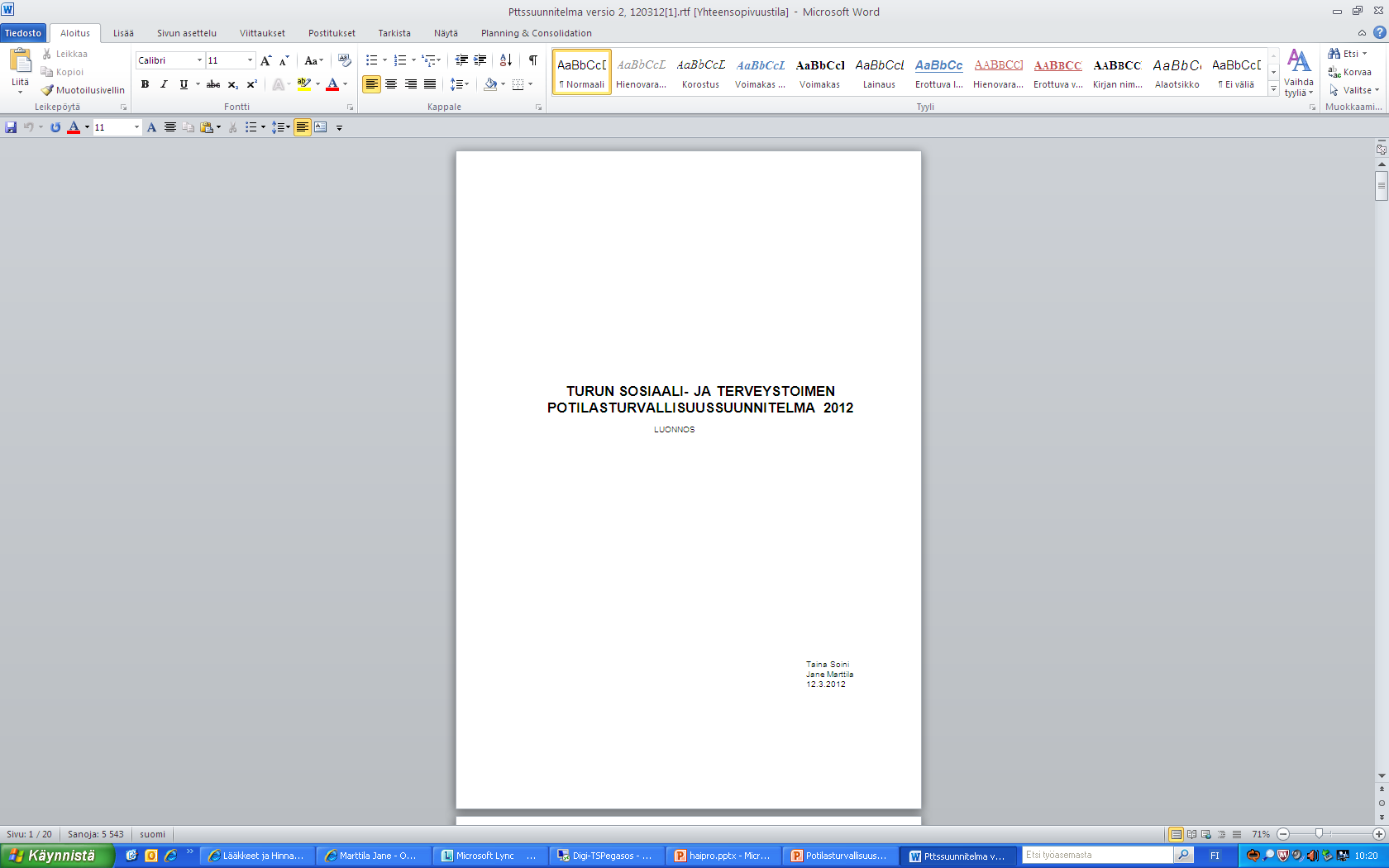Open the text effects icon

pyautogui.click(x=279, y=84)
